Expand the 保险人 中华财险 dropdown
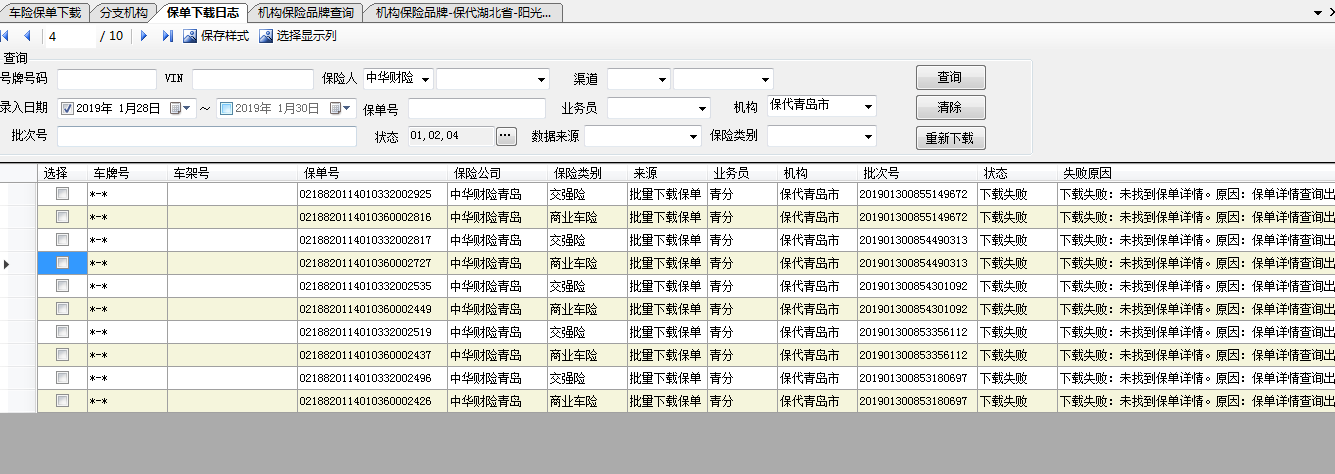 (426, 79)
